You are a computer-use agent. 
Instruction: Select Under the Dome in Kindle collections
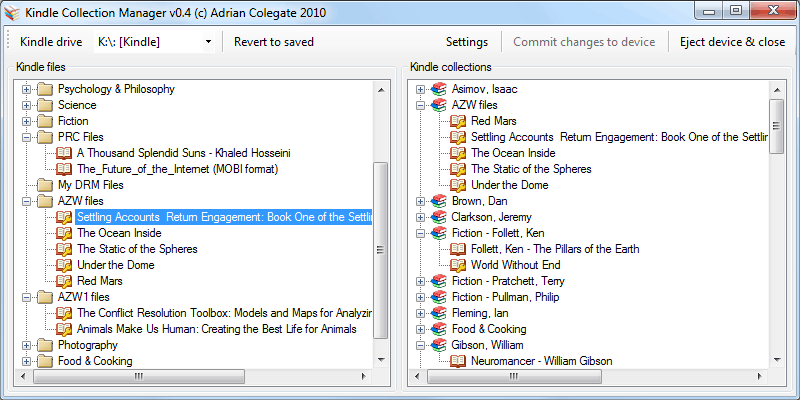[509, 185]
